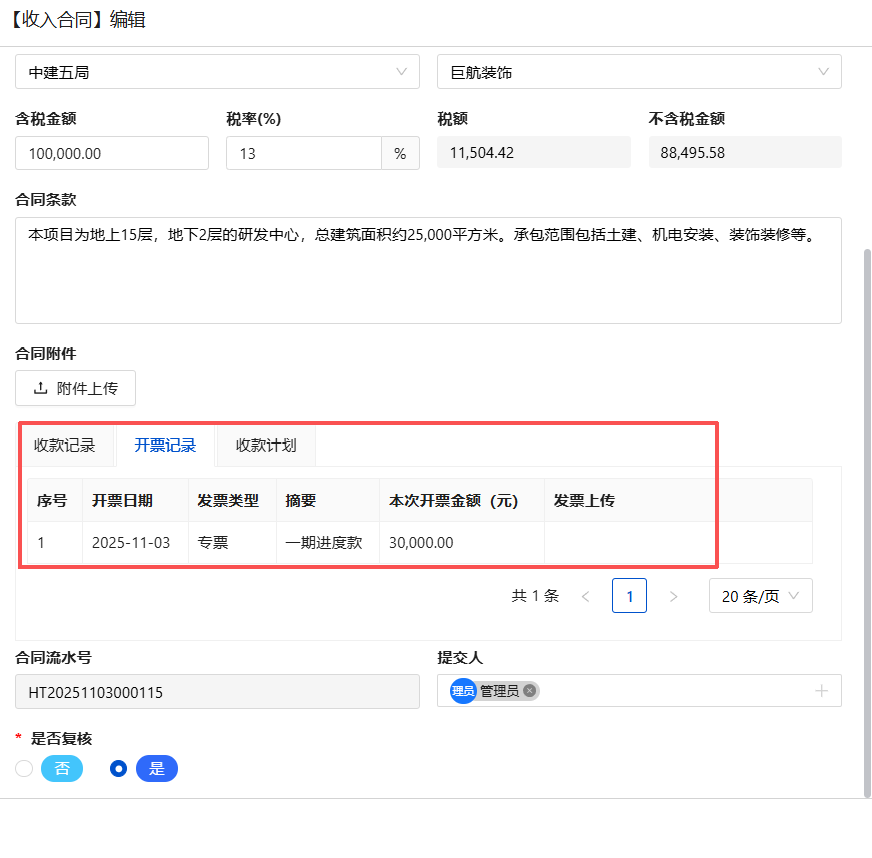
Task: Click the + icon in 提交人 field
Action: [821, 690]
